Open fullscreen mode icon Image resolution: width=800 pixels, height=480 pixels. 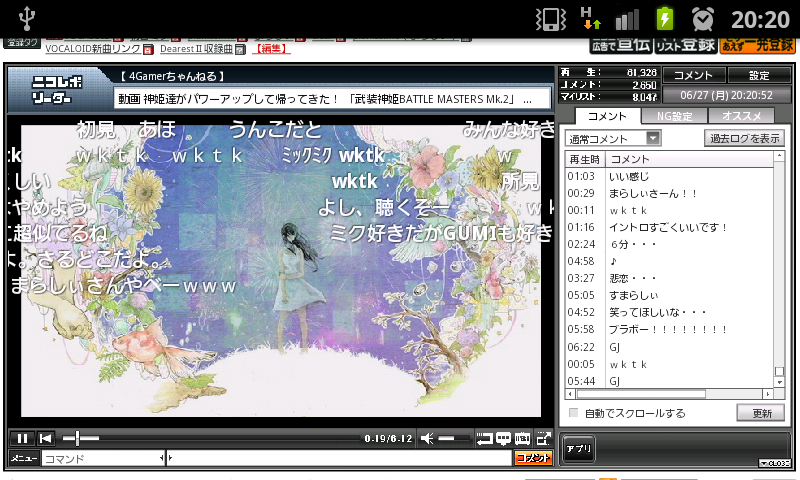[543, 438]
